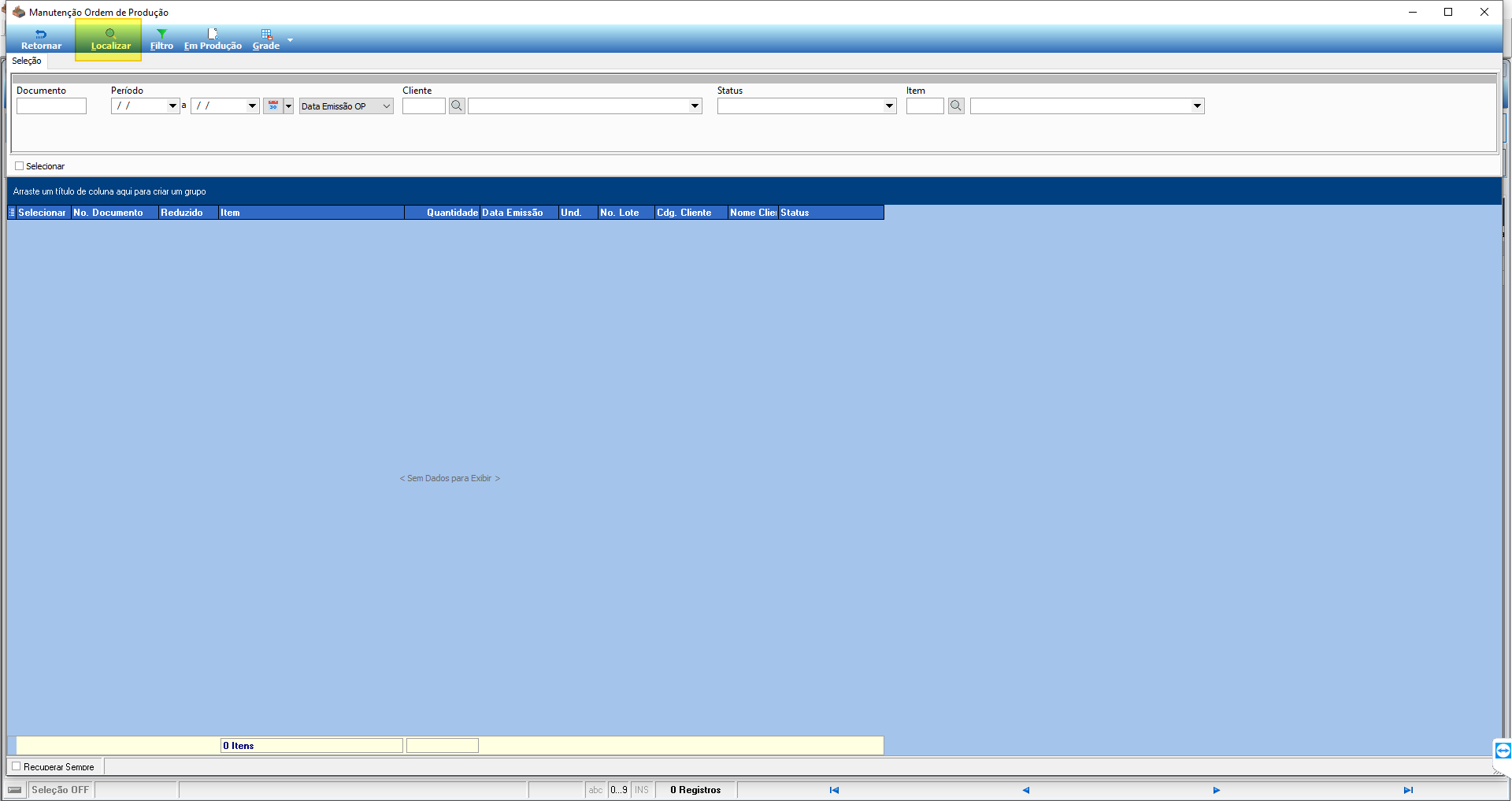1512x801 pixels.
Task: Open the Período end date dropdown
Action: click(252, 106)
